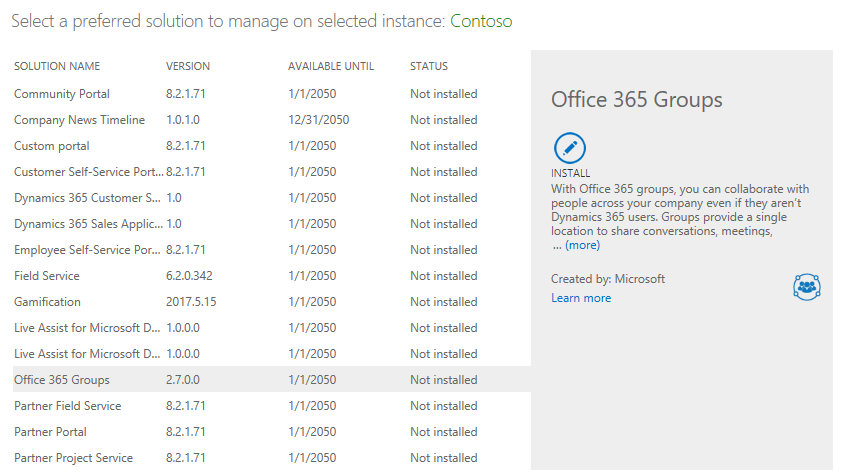
Task: Sort by the Solution Name column header
Action: click(57, 66)
